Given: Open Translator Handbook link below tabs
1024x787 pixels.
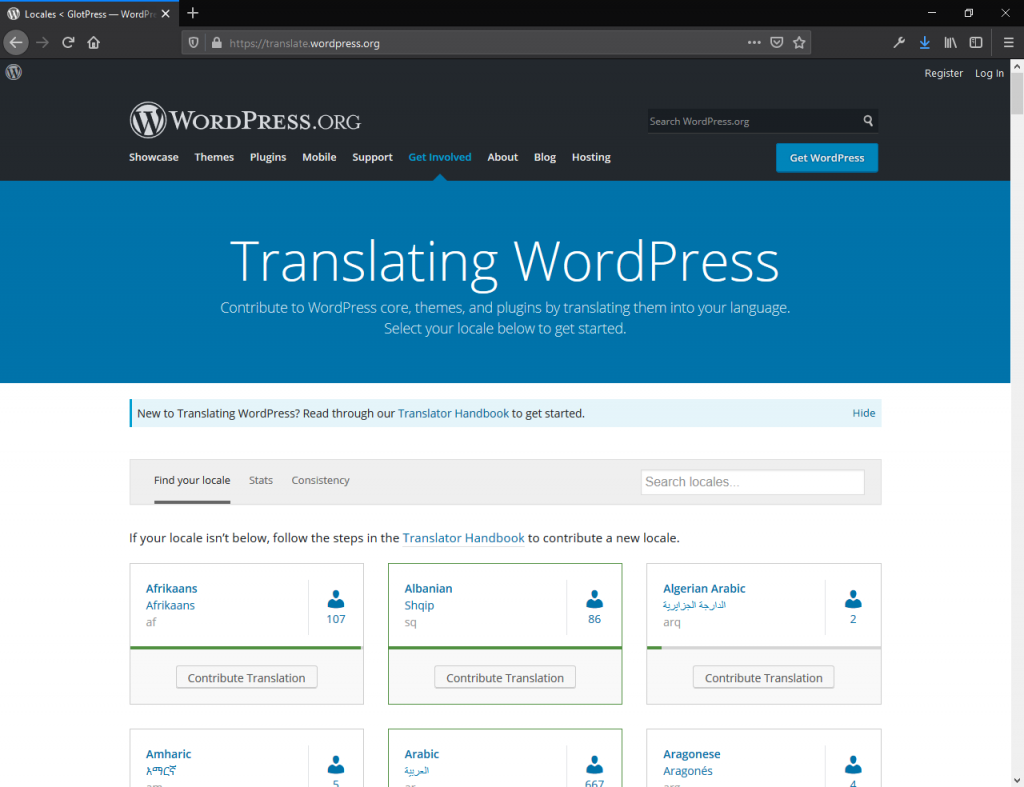Looking at the screenshot, I should 463,538.
